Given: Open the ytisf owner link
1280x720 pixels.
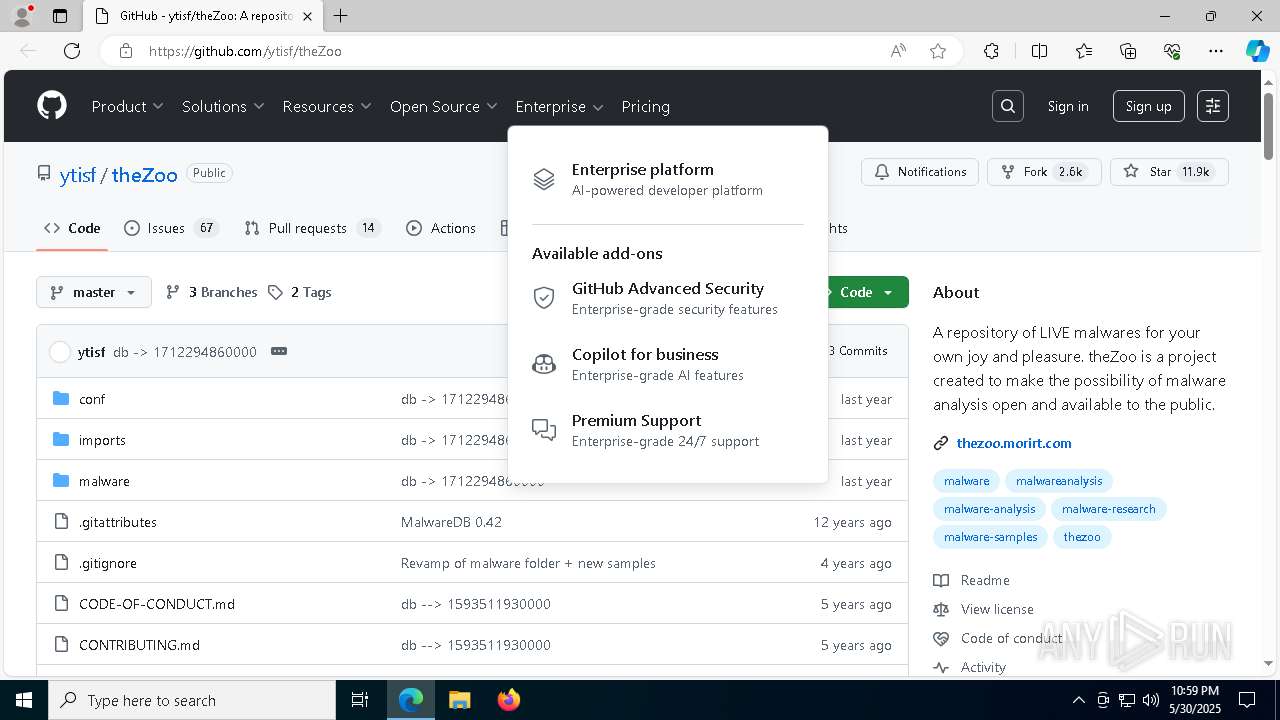Looking at the screenshot, I should pos(78,175).
